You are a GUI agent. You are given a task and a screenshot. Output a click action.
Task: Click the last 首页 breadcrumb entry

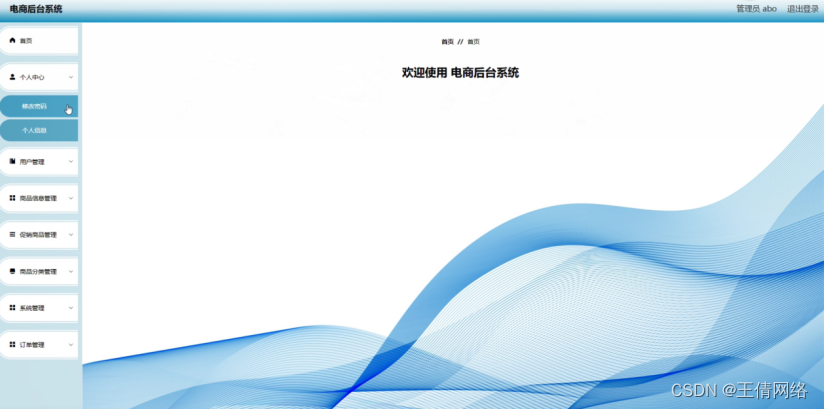point(473,42)
